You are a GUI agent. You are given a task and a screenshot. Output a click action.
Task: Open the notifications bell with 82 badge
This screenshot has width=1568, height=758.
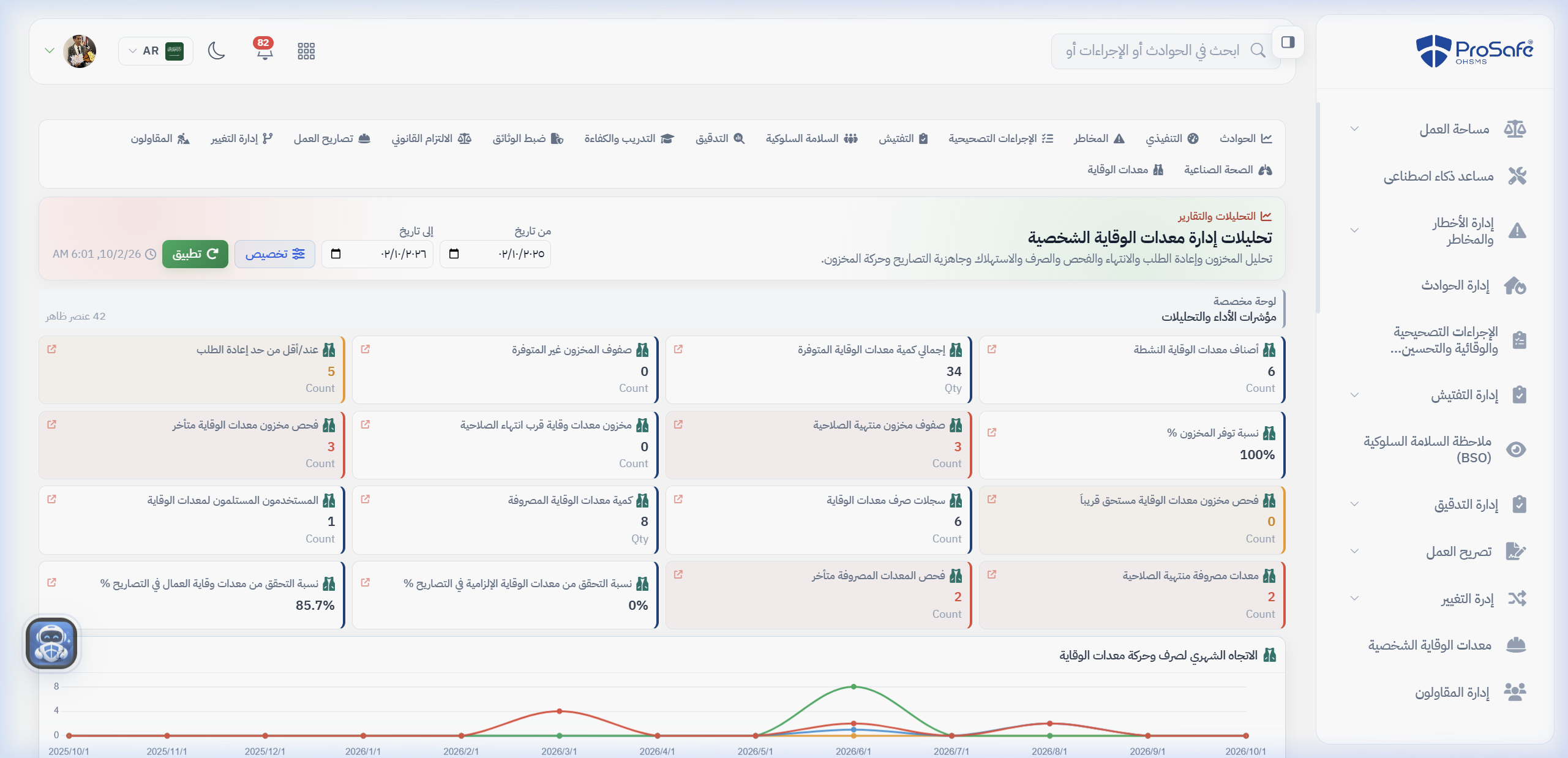pos(264,49)
